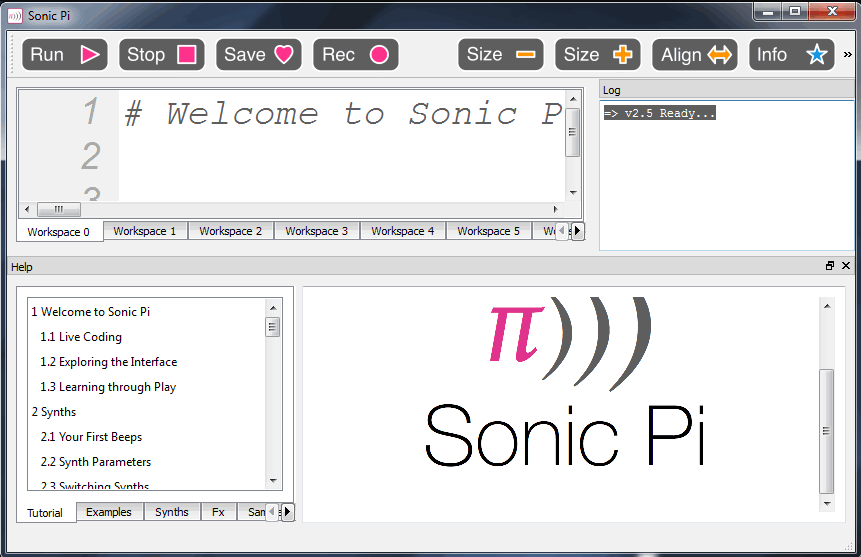
Task: Click the 'v2.5 Ready...' log entry
Action: [659, 113]
